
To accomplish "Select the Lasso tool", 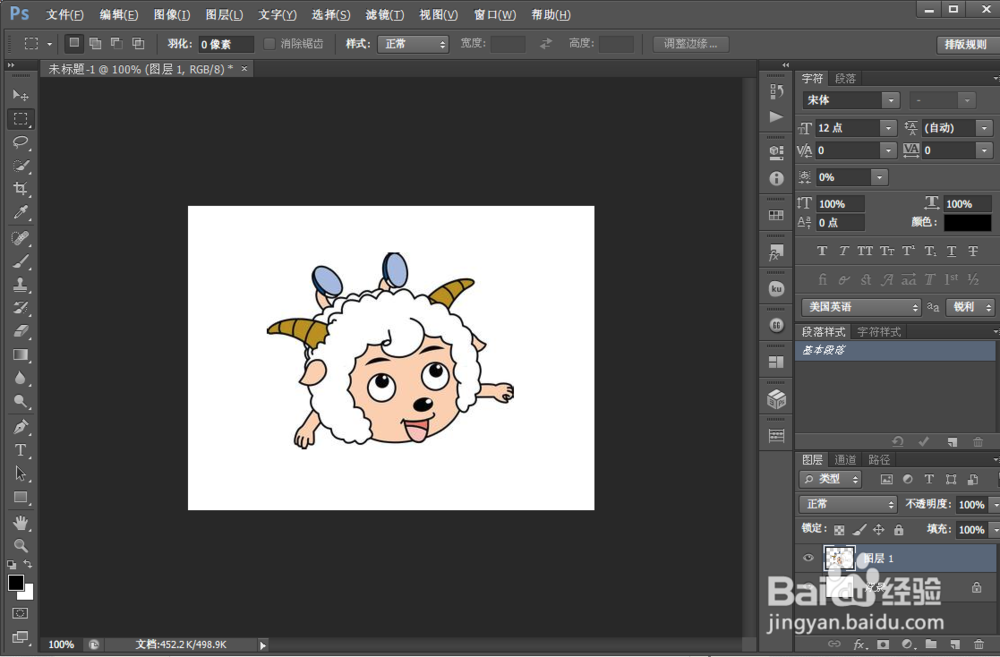I will 20,142.
